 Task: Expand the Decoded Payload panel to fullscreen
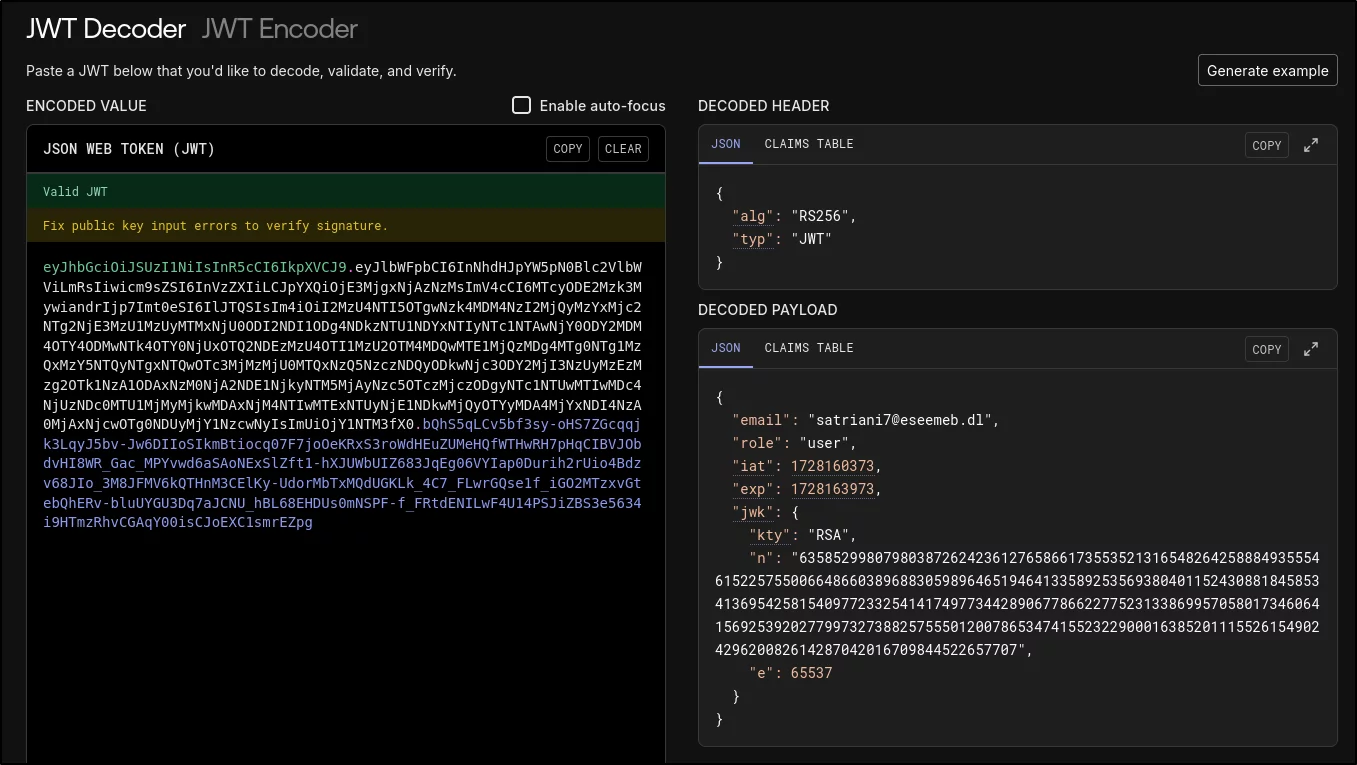pyautogui.click(x=1311, y=349)
